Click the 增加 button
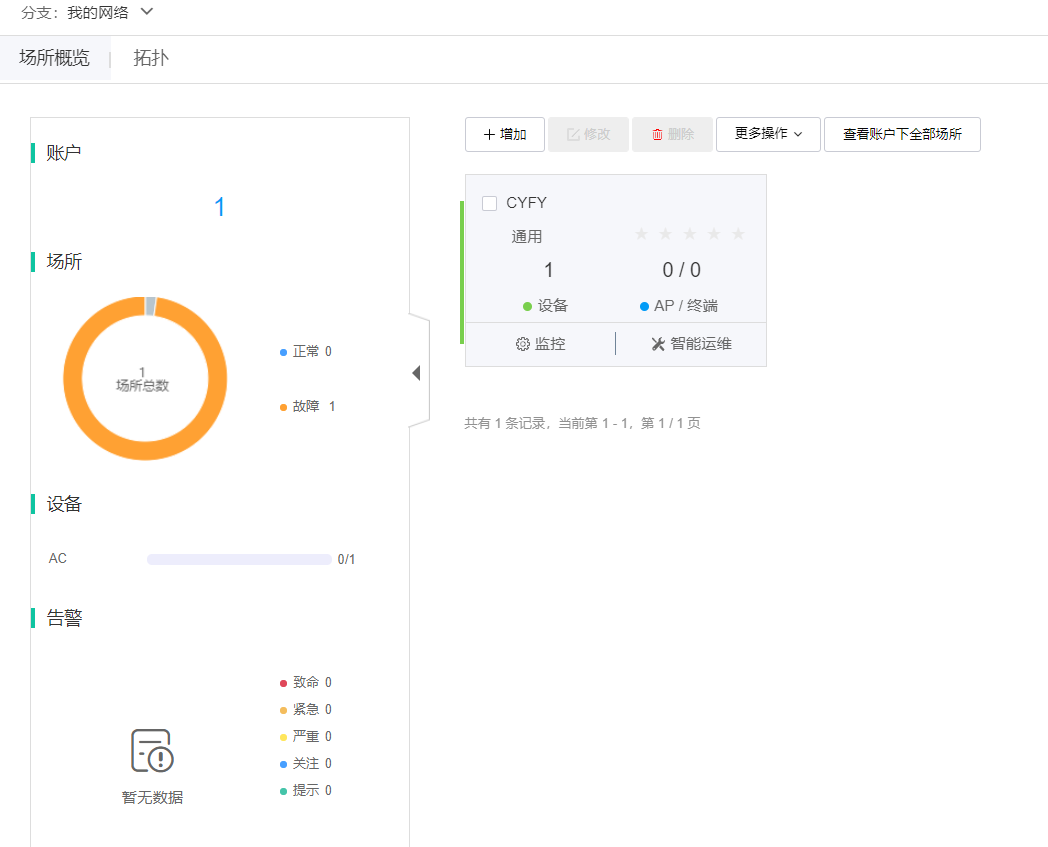1048x847 pixels. pyautogui.click(x=505, y=134)
